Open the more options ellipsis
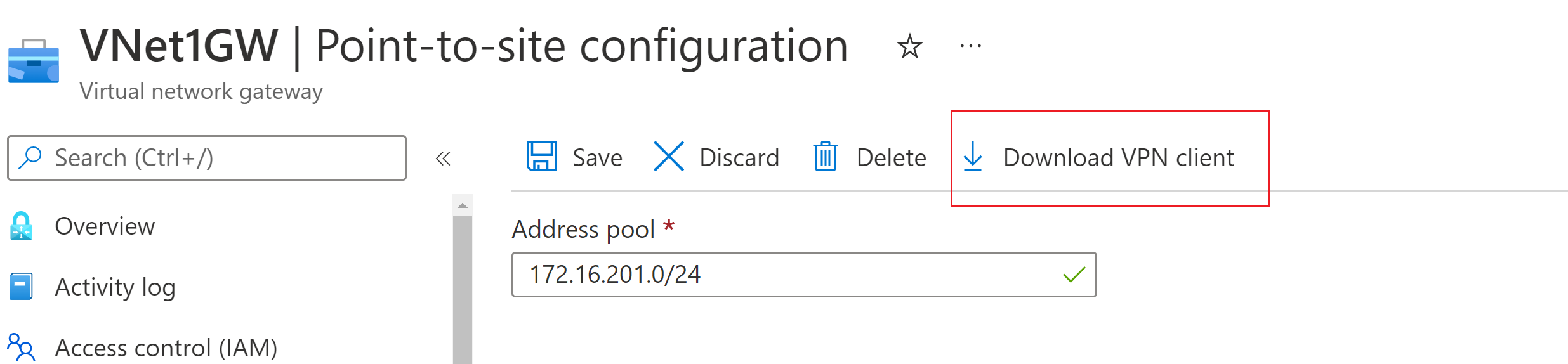The height and width of the screenshot is (364, 1568). (x=970, y=46)
